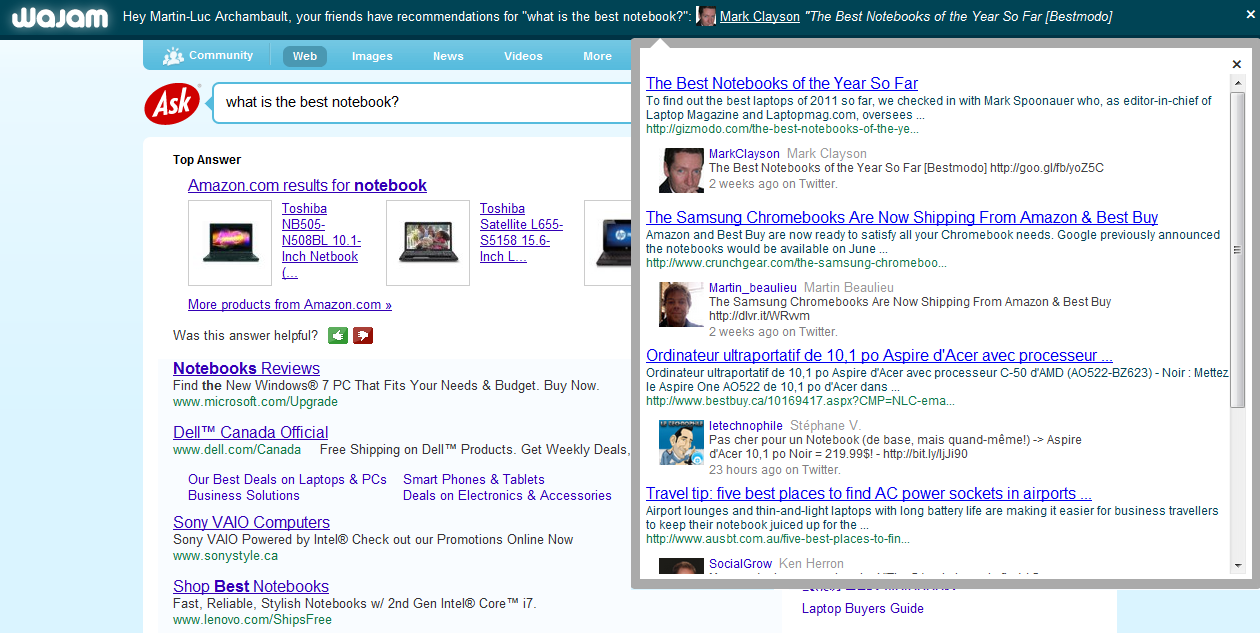
Task: Click the crunchgear.com URL in the popup
Action: pos(796,263)
